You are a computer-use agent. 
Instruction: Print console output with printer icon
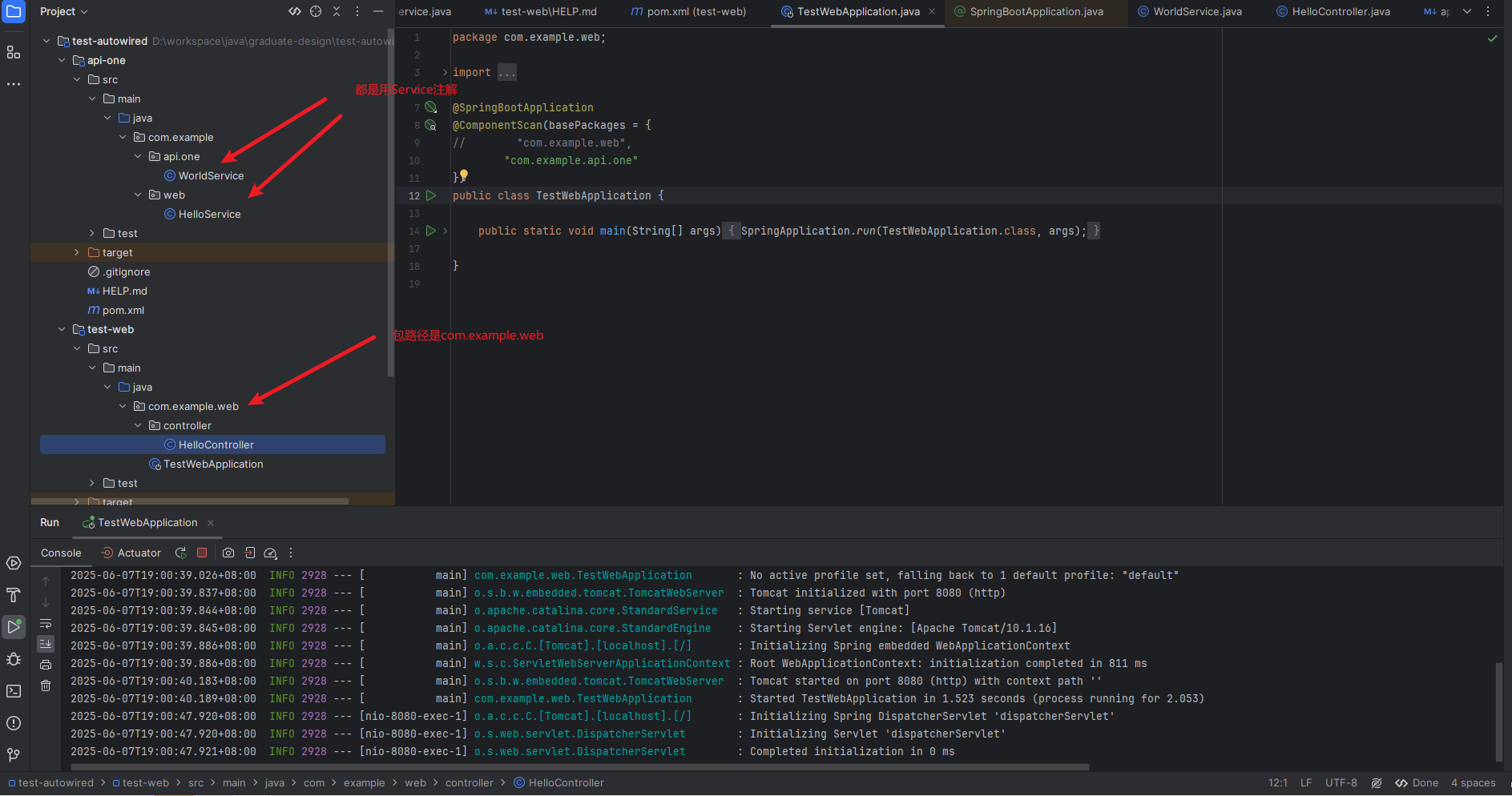pos(46,665)
